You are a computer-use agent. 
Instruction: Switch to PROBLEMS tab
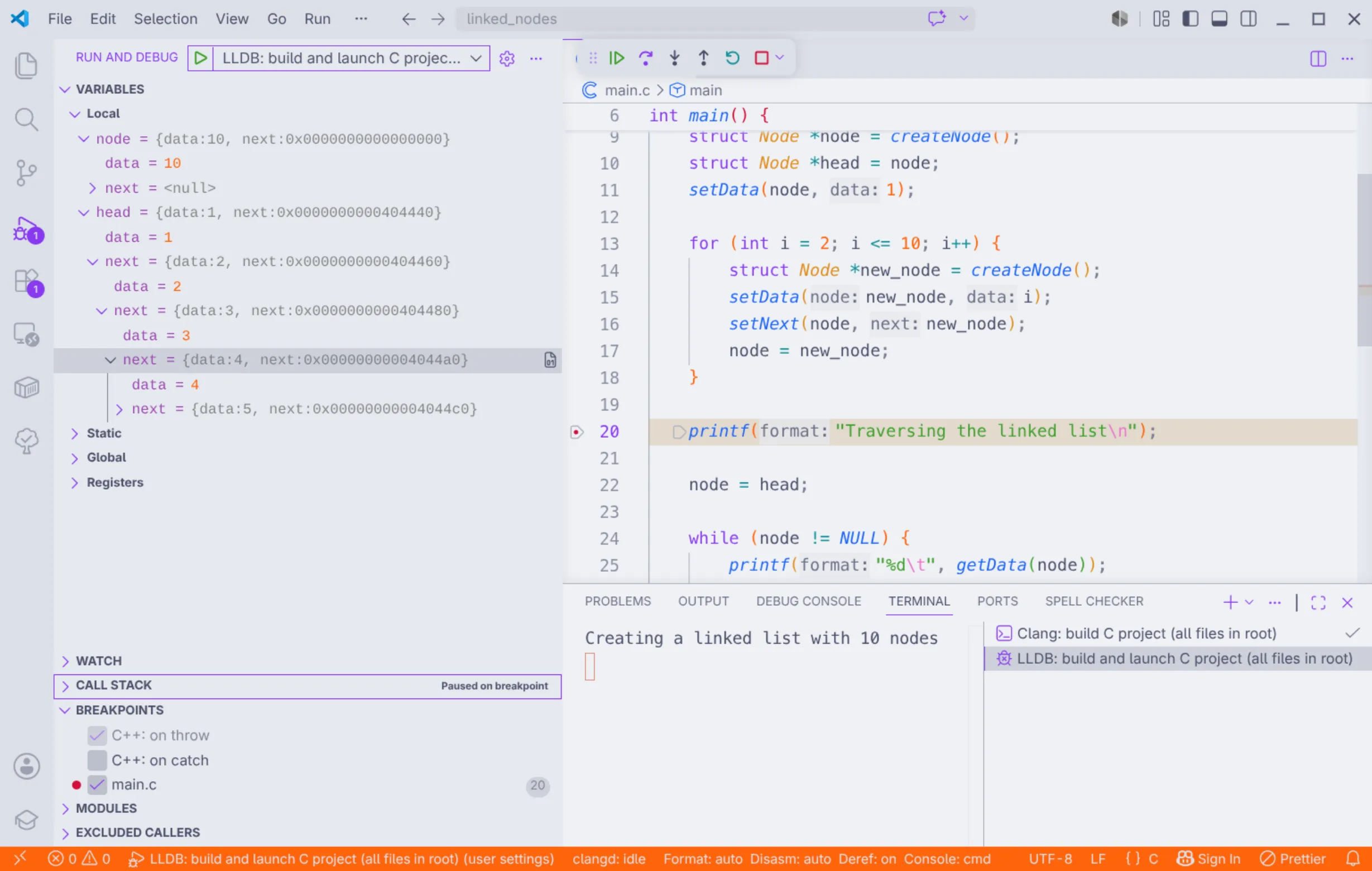618,601
